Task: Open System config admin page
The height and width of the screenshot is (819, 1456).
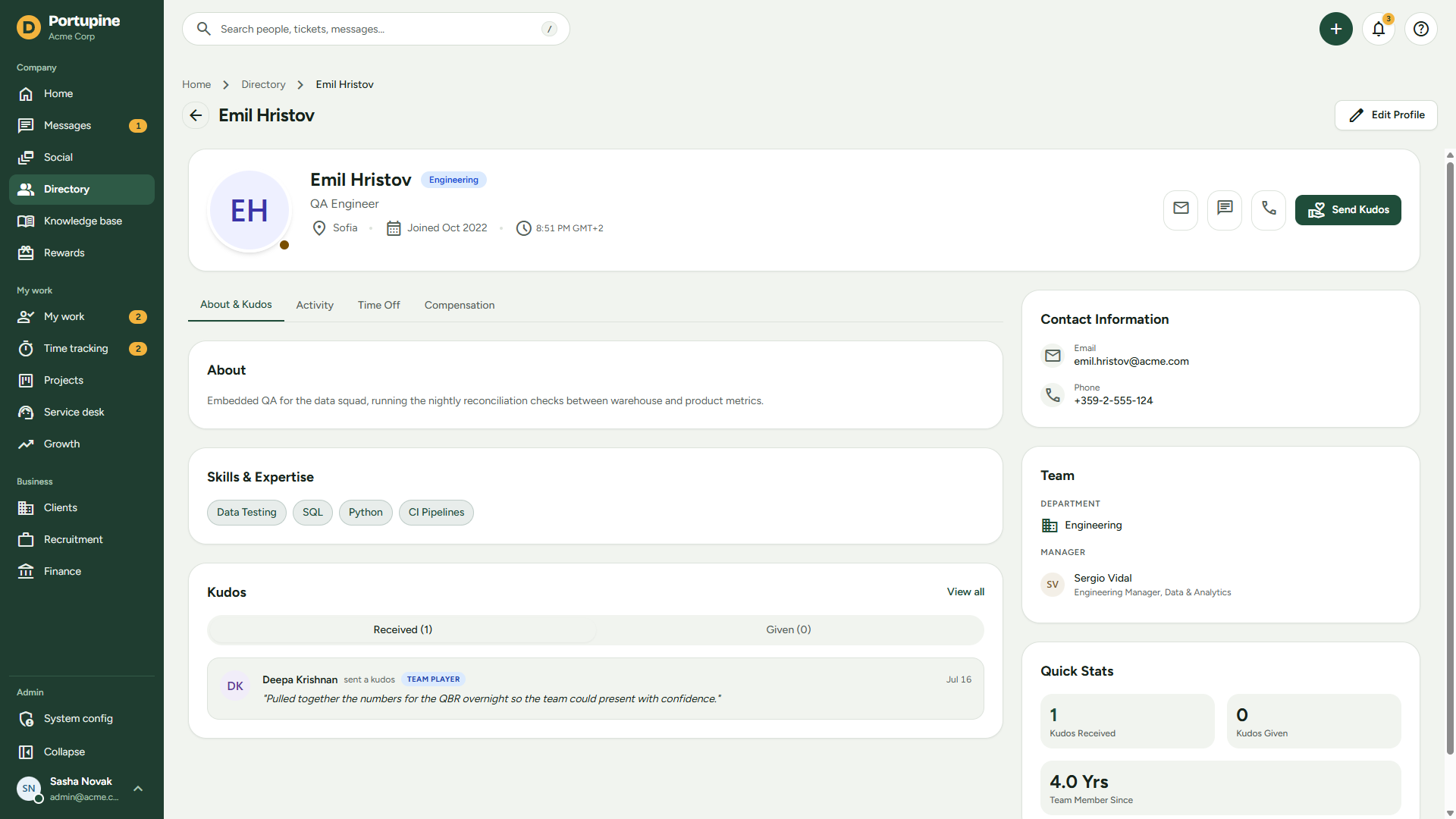Action: tap(82, 719)
